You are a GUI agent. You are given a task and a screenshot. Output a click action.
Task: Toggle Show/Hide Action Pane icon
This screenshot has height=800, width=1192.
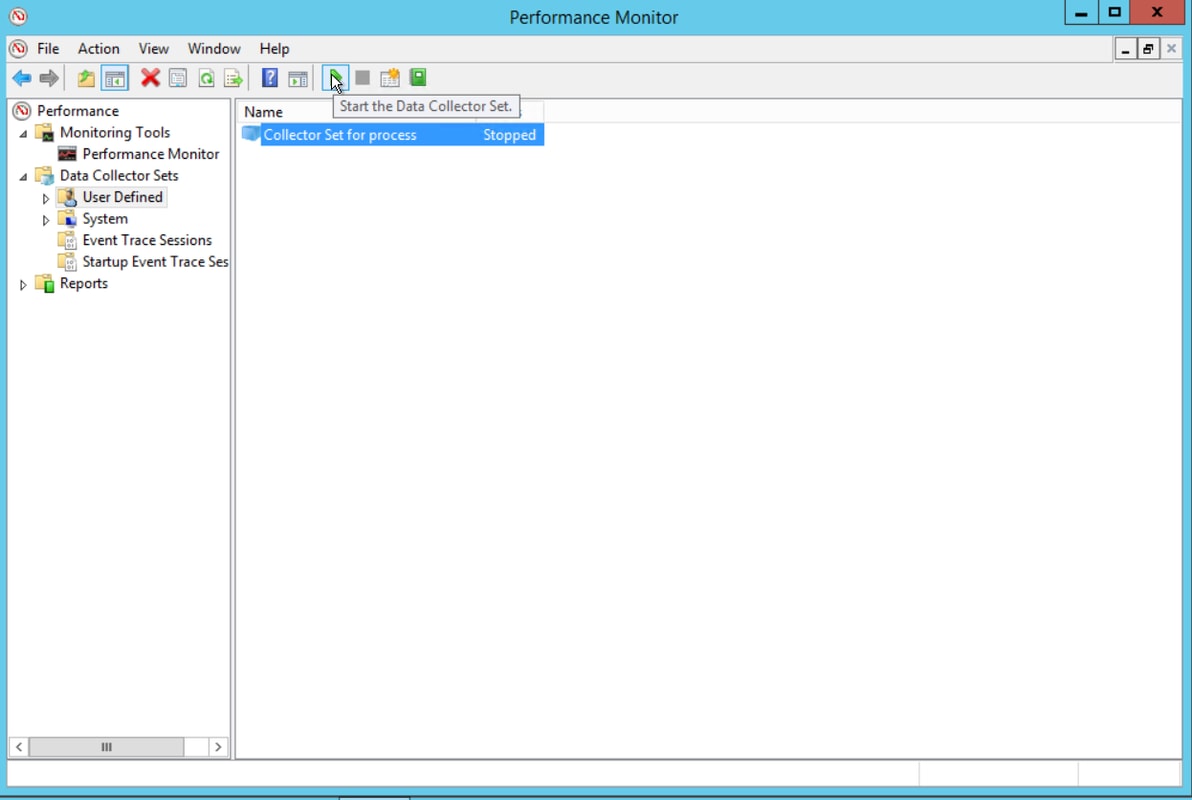pos(298,78)
